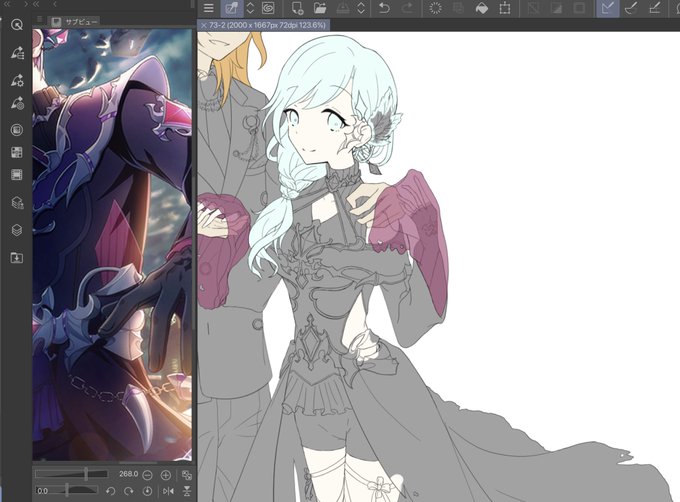Zoom out Sub View with minus button

(147, 476)
